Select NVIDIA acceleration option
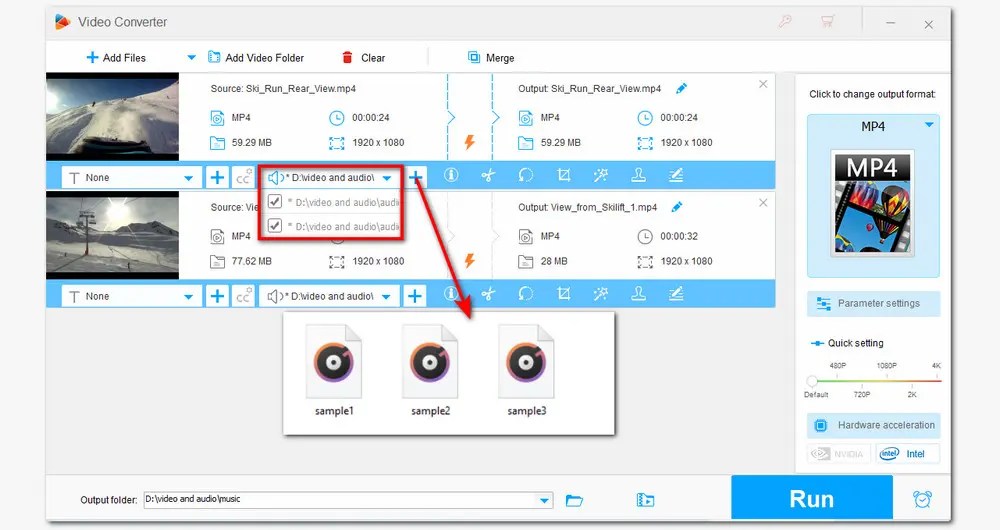Viewport: 1000px width, 530px height. pyautogui.click(x=838, y=453)
